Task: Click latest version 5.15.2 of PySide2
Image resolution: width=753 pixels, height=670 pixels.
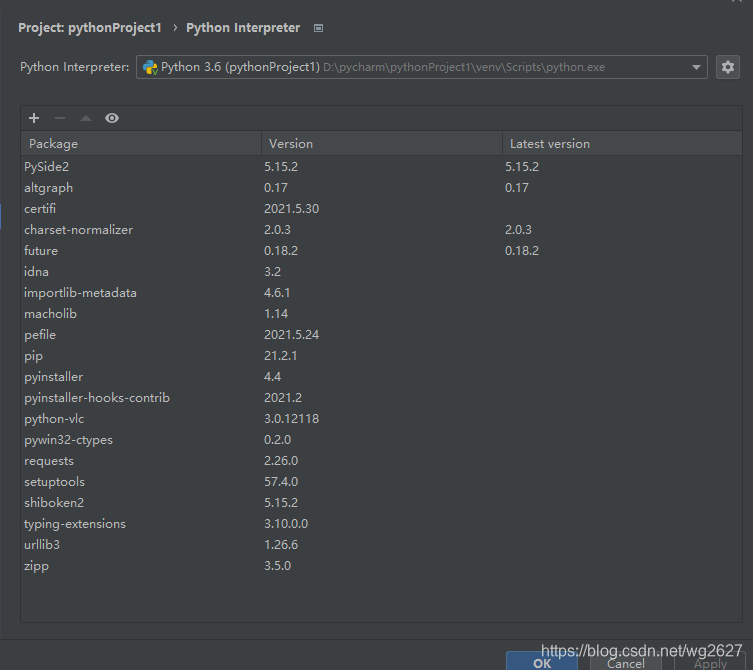Action: 522,167
